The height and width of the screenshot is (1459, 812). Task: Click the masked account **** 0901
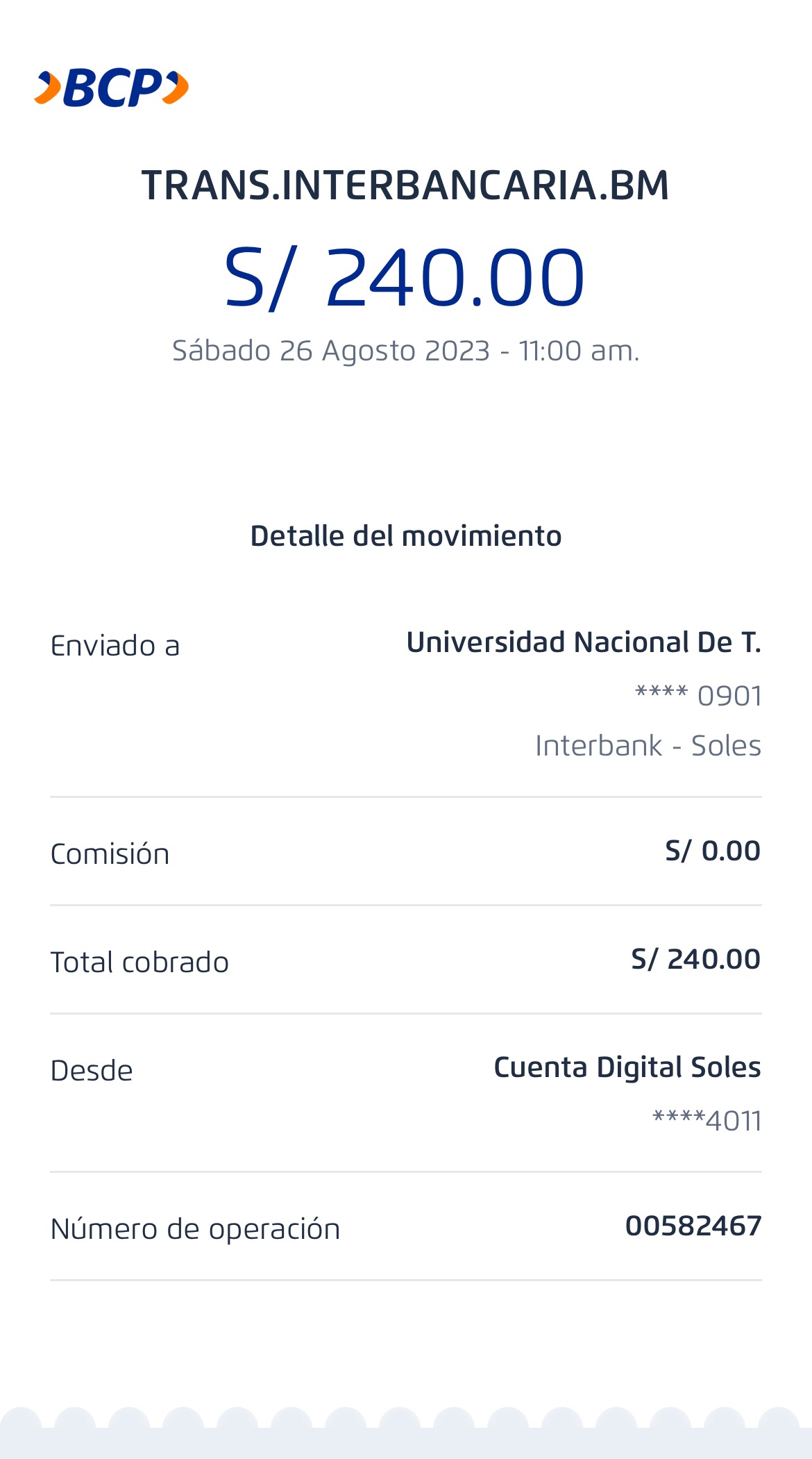[698, 695]
